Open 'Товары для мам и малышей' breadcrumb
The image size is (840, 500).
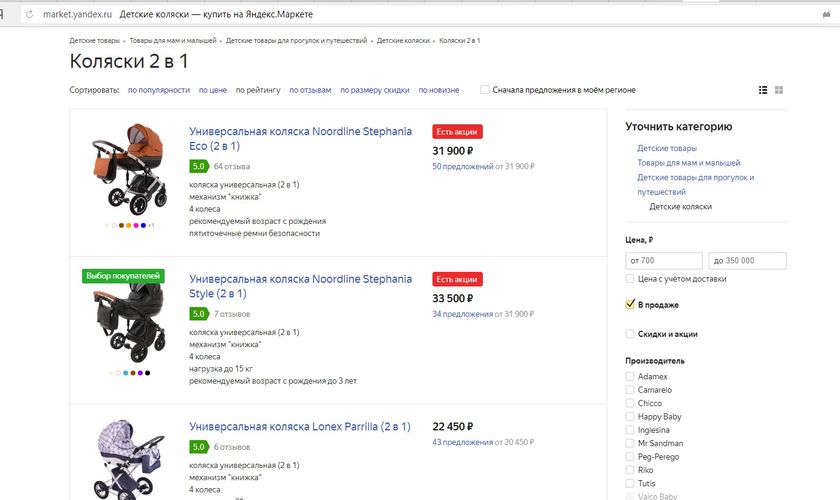(172, 41)
